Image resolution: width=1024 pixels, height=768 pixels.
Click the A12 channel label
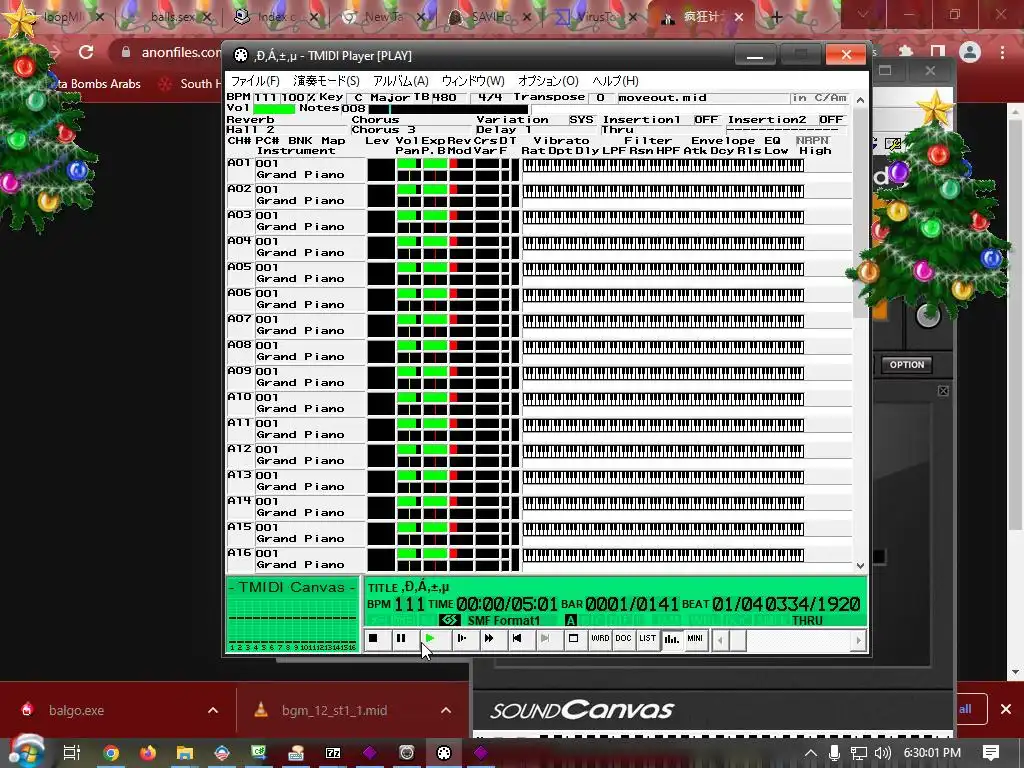239,449
